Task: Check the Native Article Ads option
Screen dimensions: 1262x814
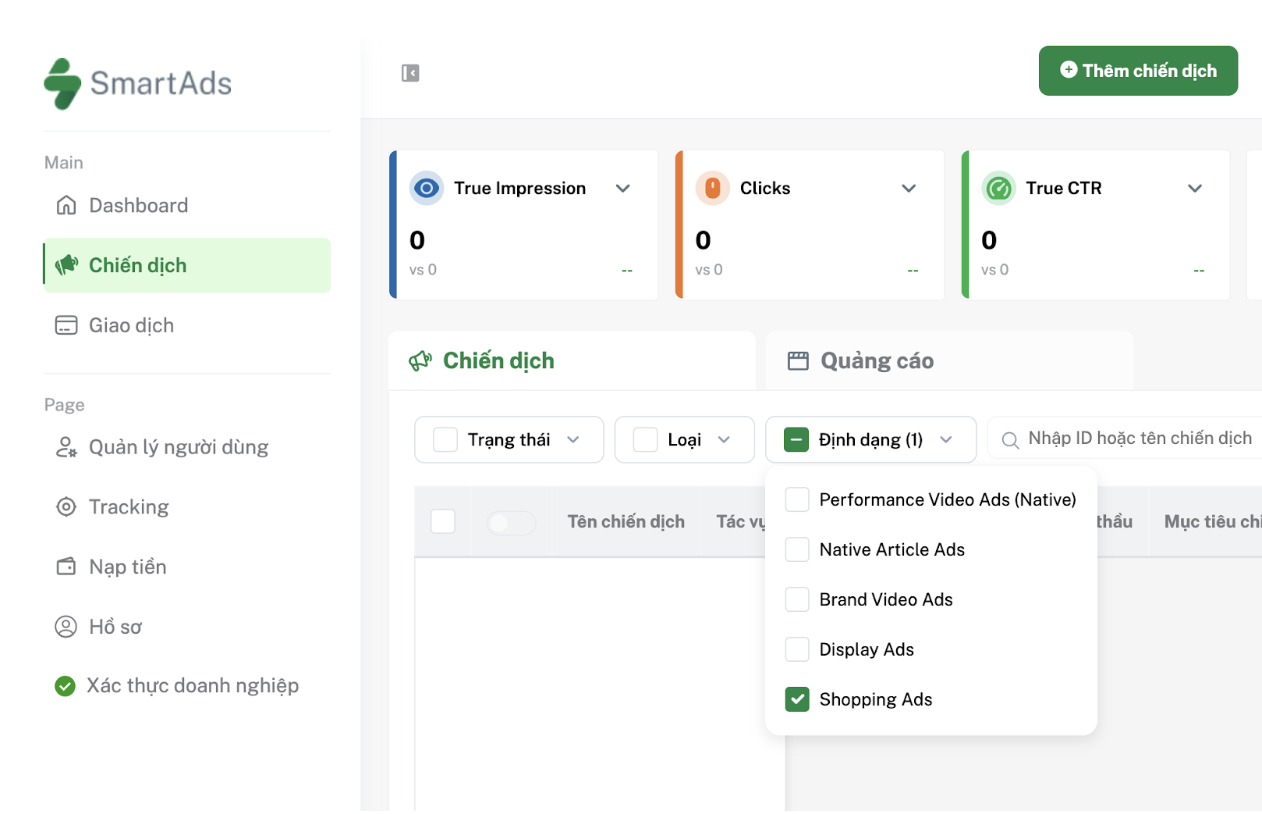Action: 797,549
